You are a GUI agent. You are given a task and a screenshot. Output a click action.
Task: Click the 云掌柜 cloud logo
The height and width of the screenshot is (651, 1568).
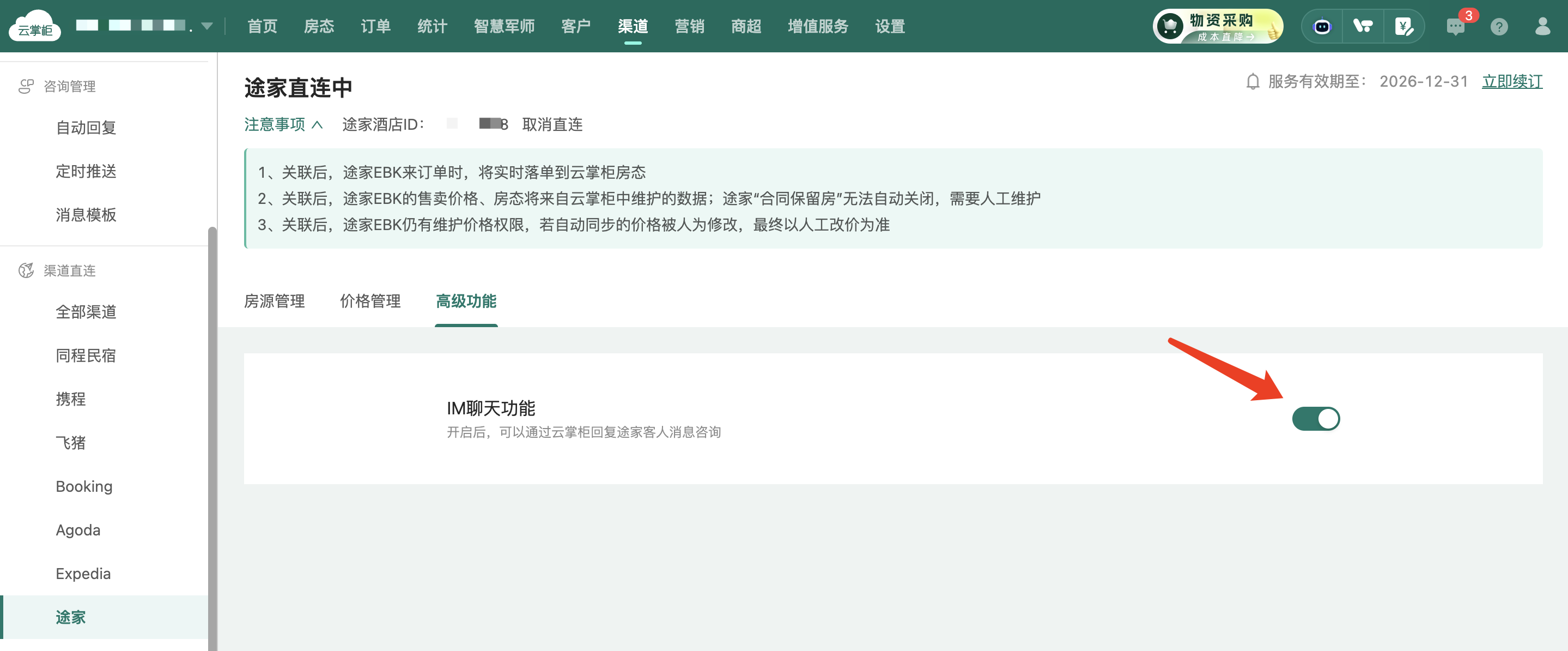coord(35,26)
